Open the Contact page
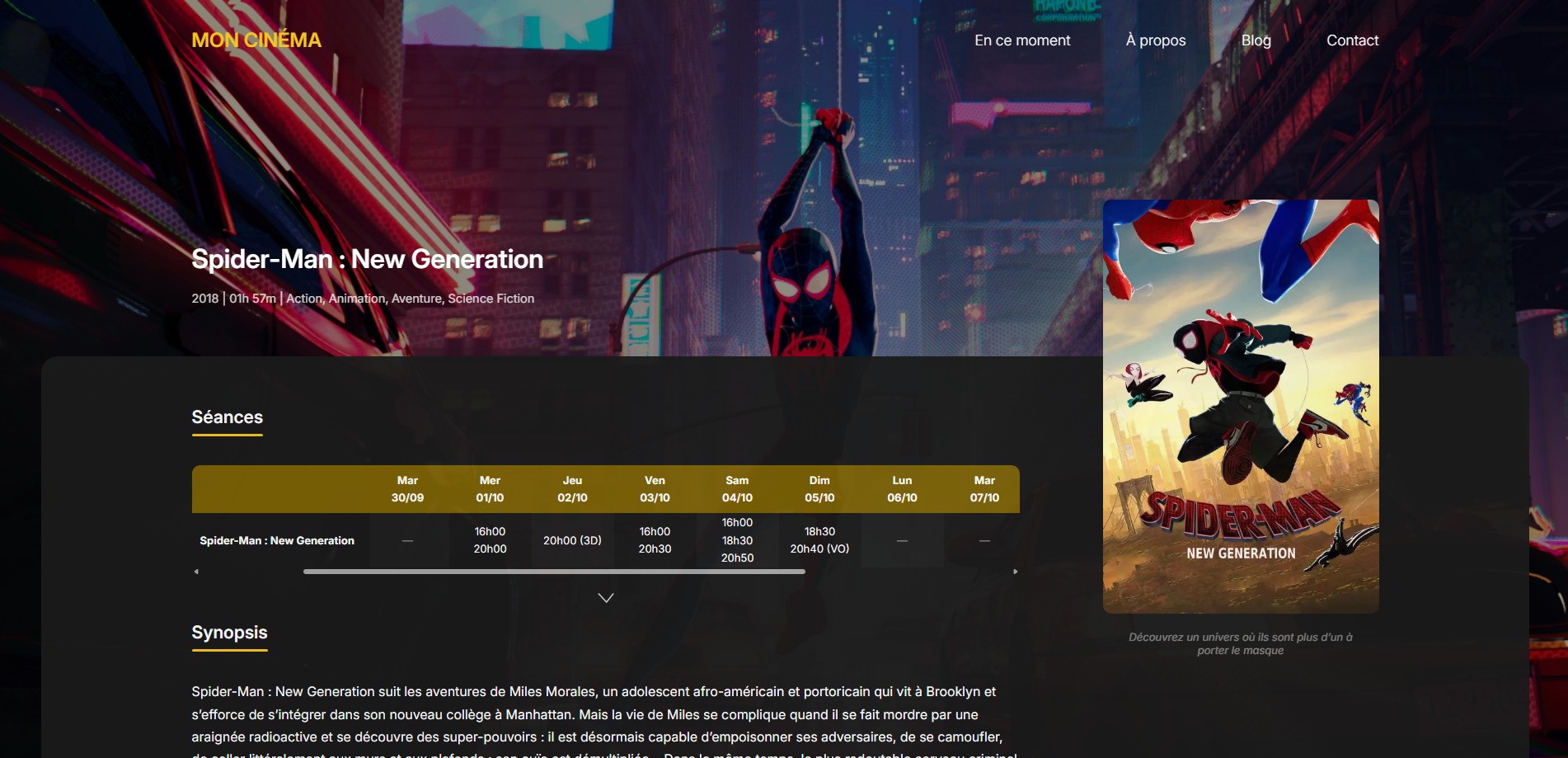Image resolution: width=1568 pixels, height=758 pixels. pyautogui.click(x=1352, y=40)
